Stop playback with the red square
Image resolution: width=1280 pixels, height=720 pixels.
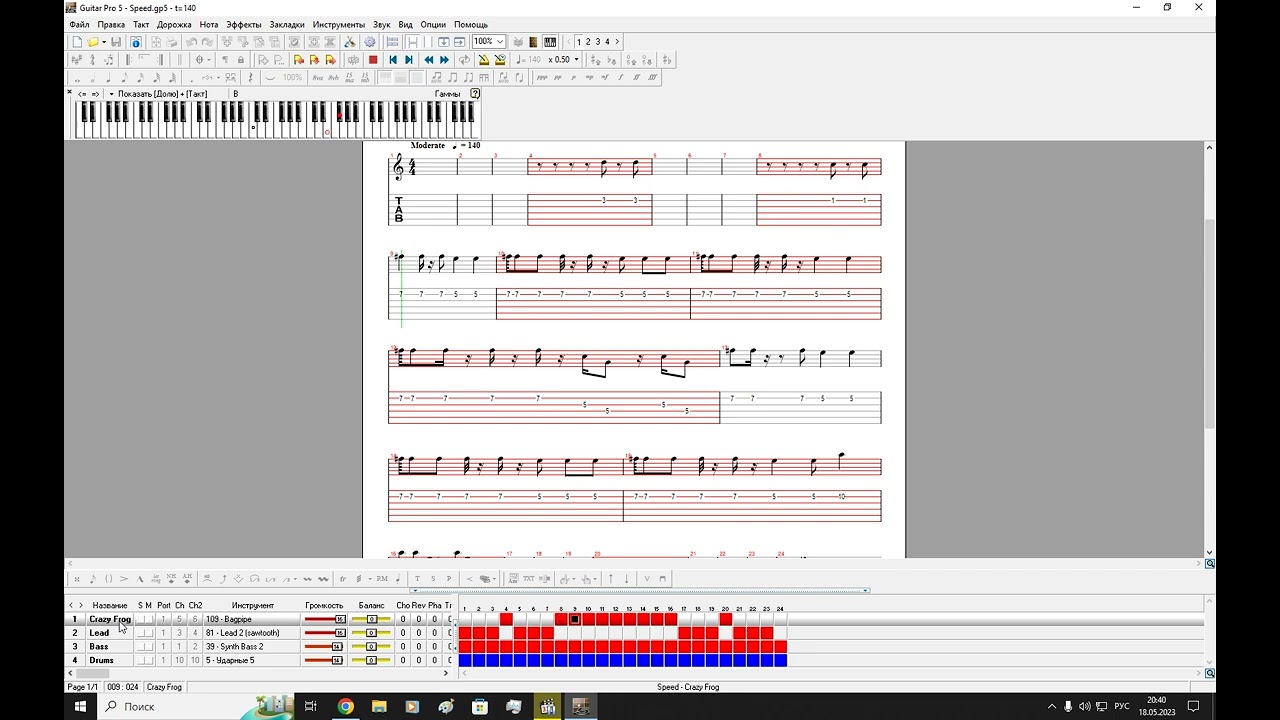pyautogui.click(x=373, y=60)
